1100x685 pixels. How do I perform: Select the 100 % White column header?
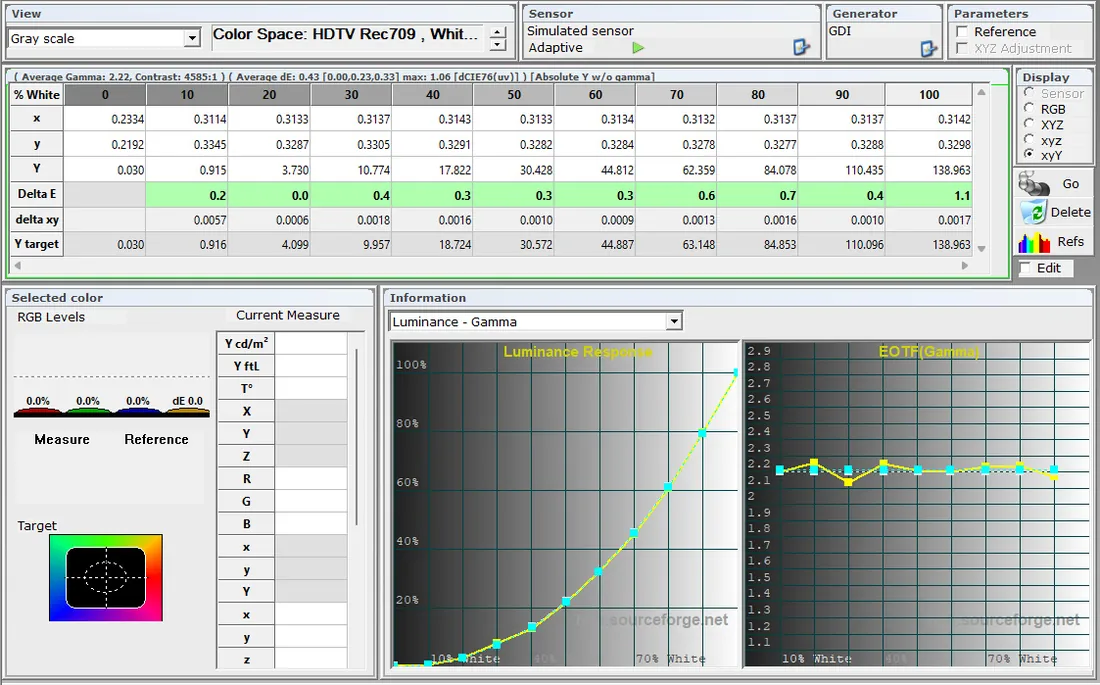929,95
